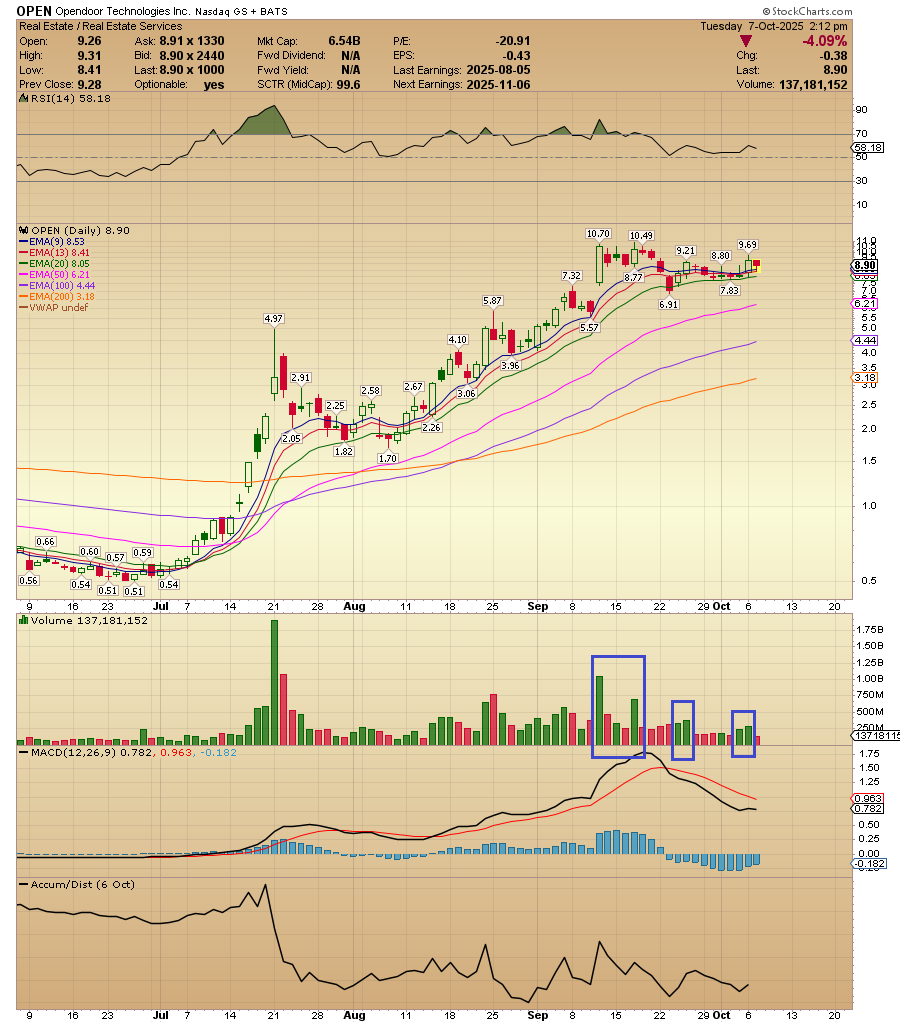
Task: Click the High price 9.31
Action: pyautogui.click(x=89, y=56)
